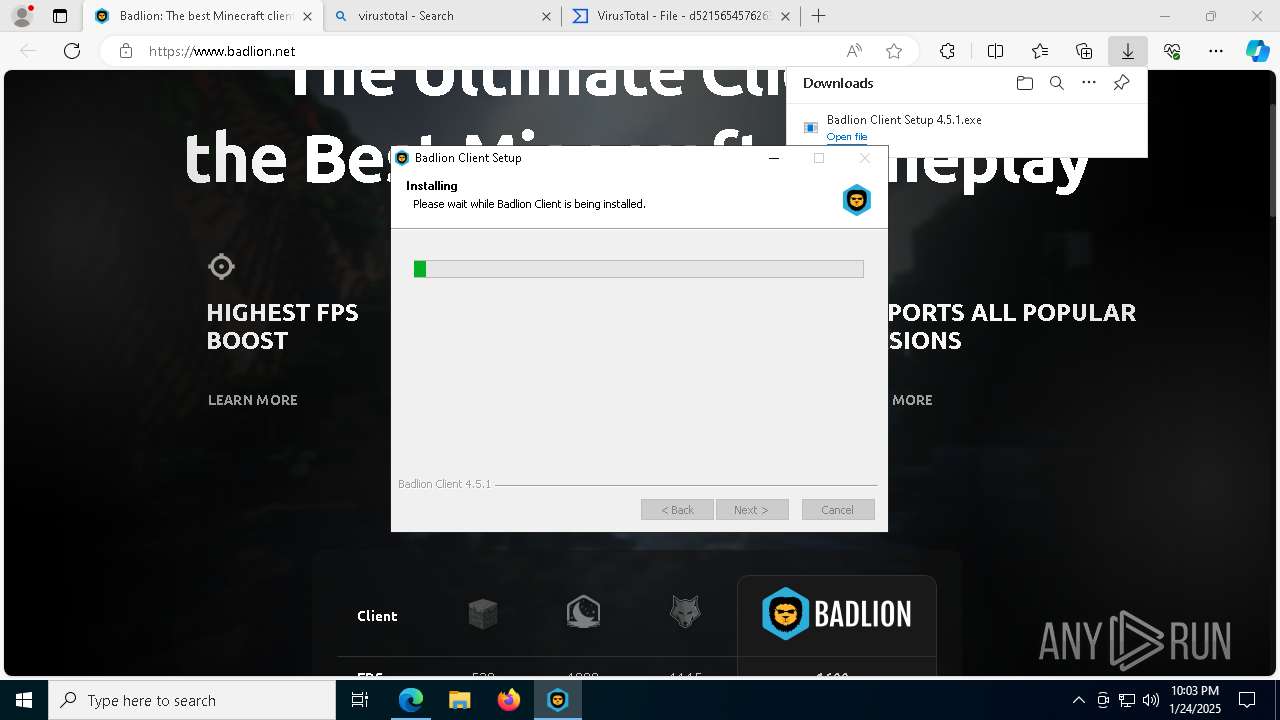Click the browser refresh button
Image resolution: width=1280 pixels, height=720 pixels.
72,51
